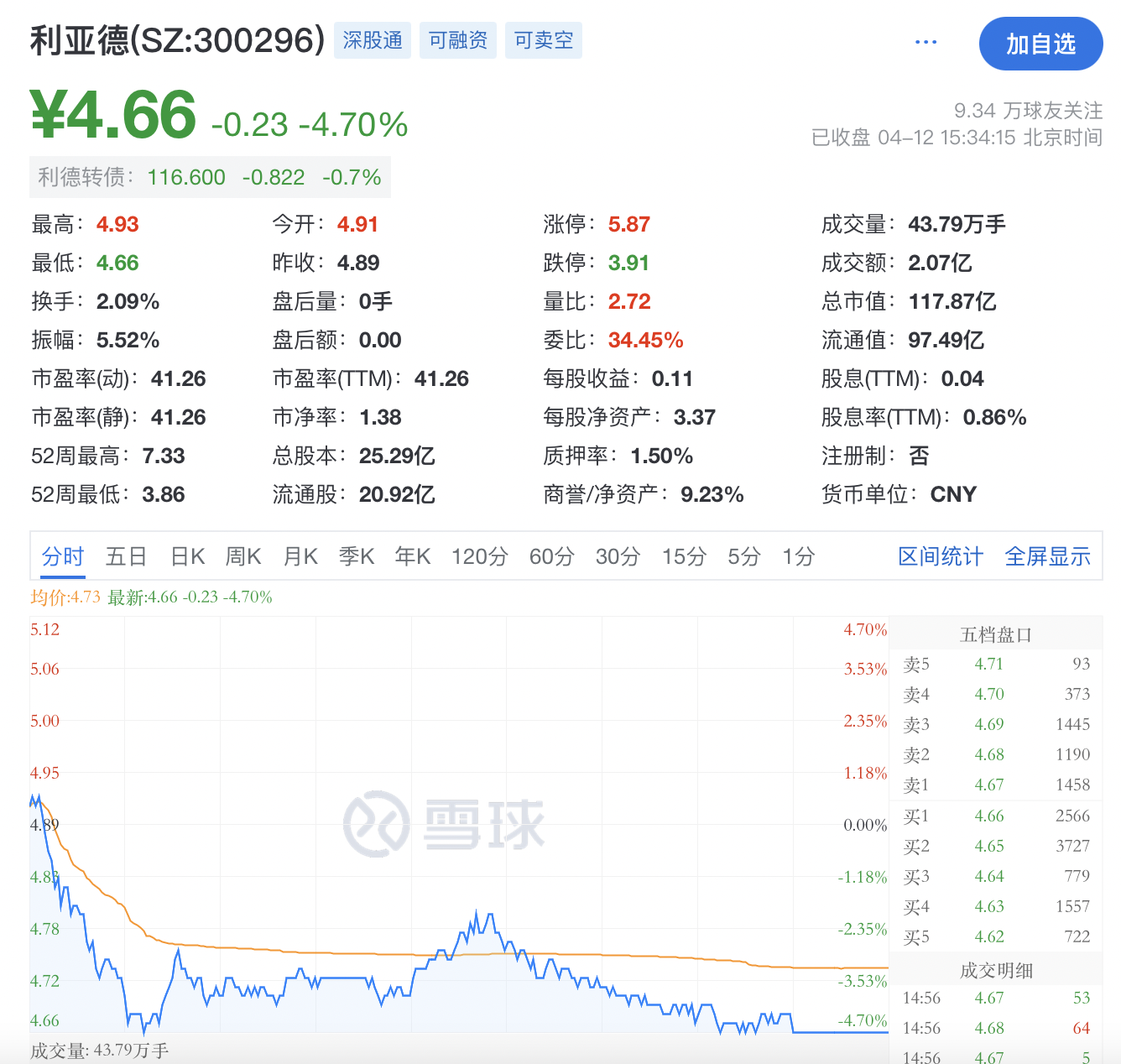
Task: Click the 9.34 万球友关注 follower count
Action: (x=1029, y=110)
